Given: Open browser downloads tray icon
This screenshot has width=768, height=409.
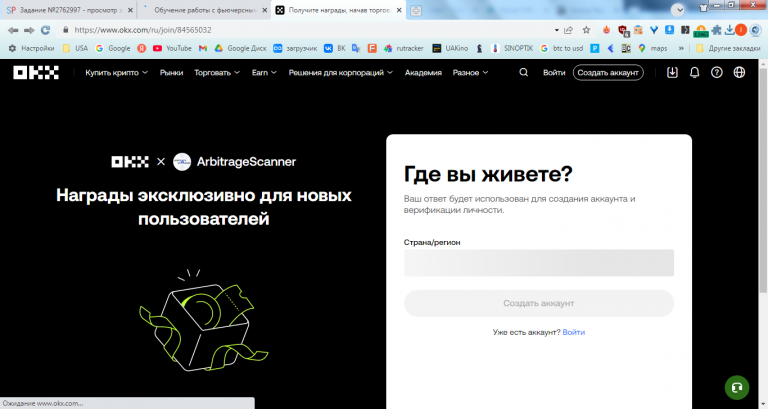Looking at the screenshot, I should 729,30.
